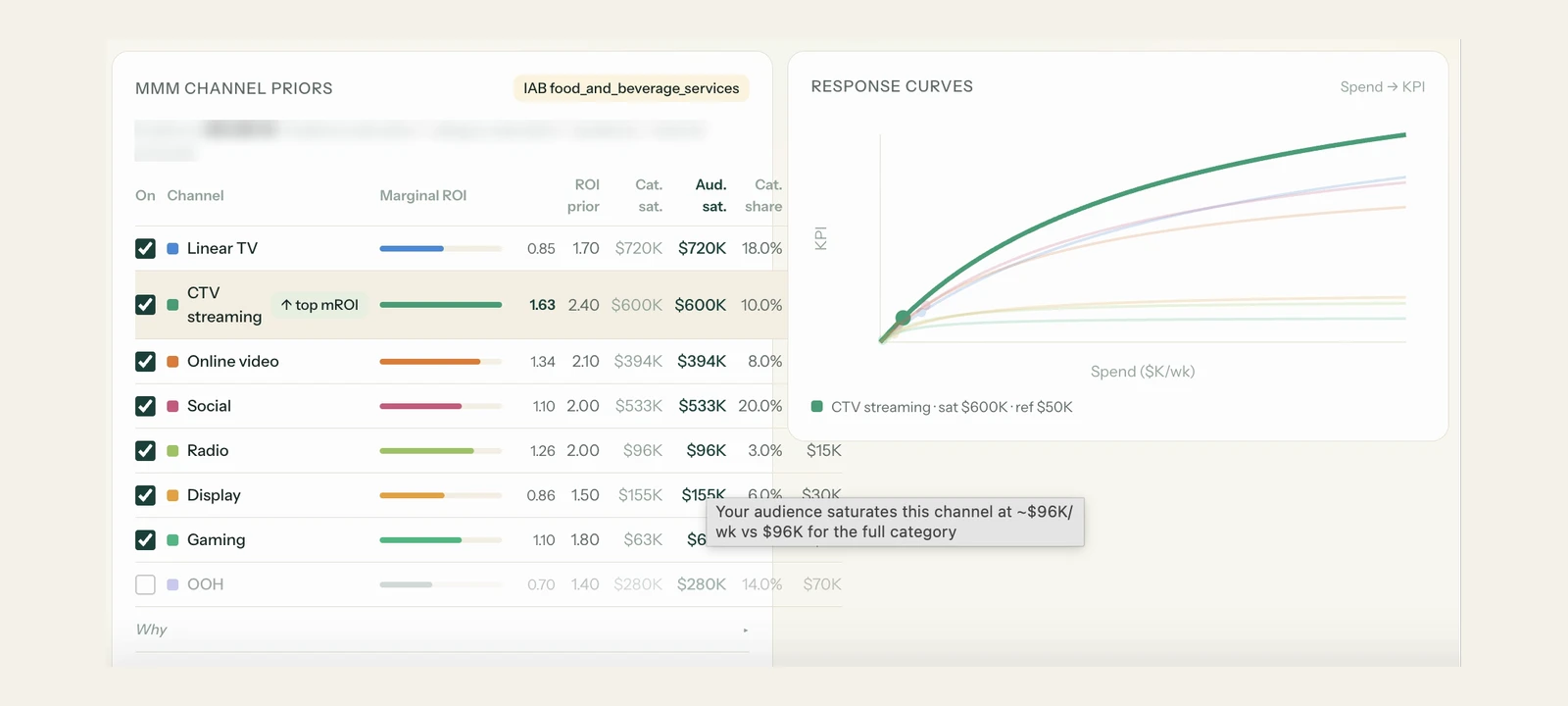
Task: Click the Cat. share column header
Action: point(763,195)
